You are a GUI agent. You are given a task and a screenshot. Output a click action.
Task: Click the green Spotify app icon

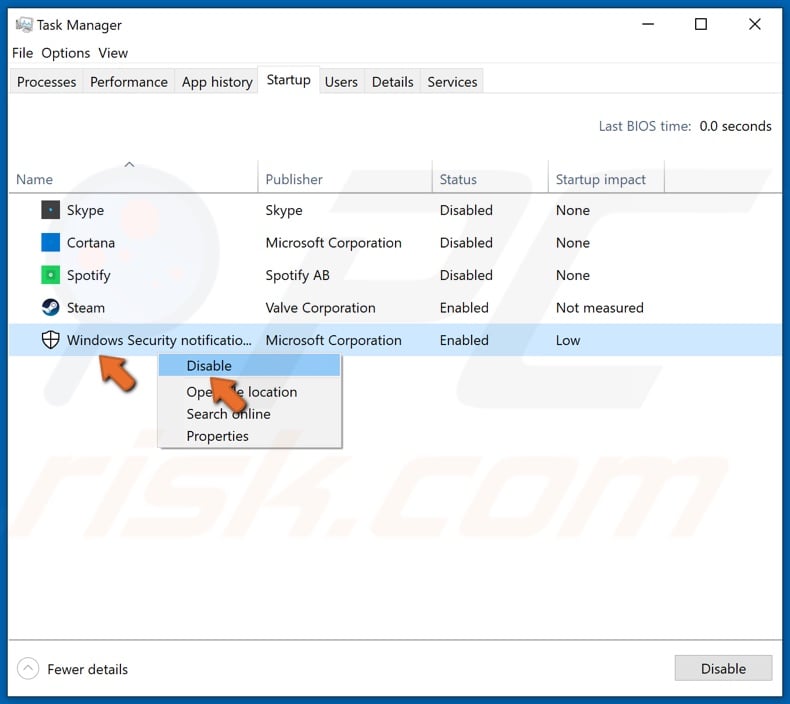point(50,275)
